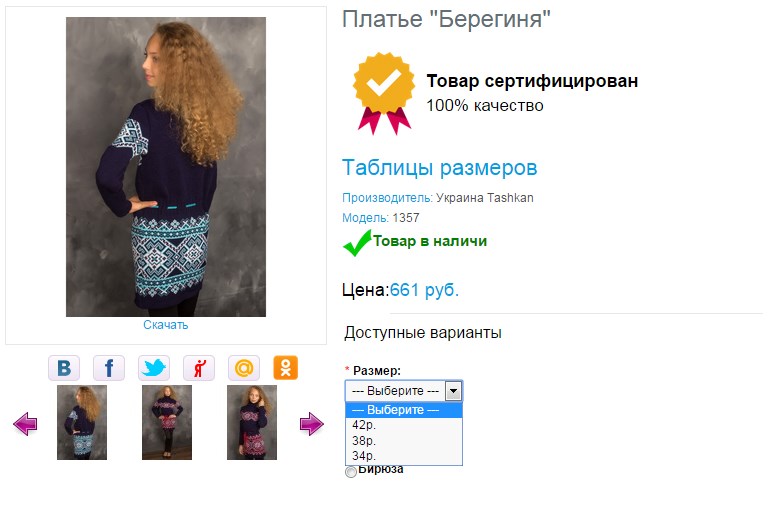Open the main product photo
The image size is (777, 524).
(x=166, y=167)
